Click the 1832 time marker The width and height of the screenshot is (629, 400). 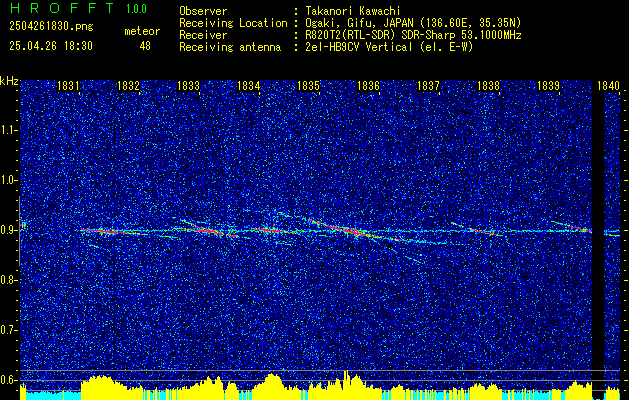[128, 86]
